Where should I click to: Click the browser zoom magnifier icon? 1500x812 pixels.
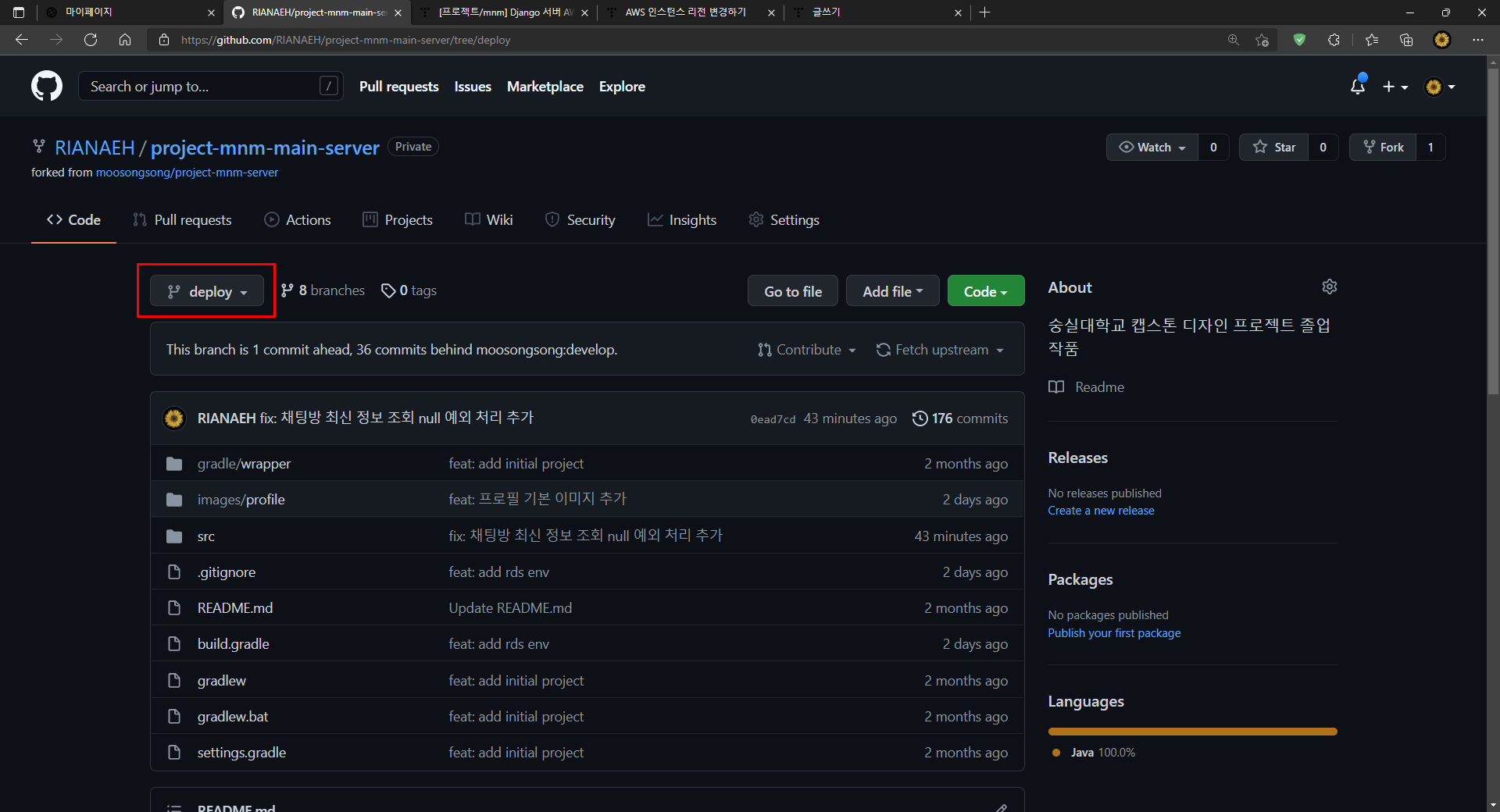pos(1234,40)
